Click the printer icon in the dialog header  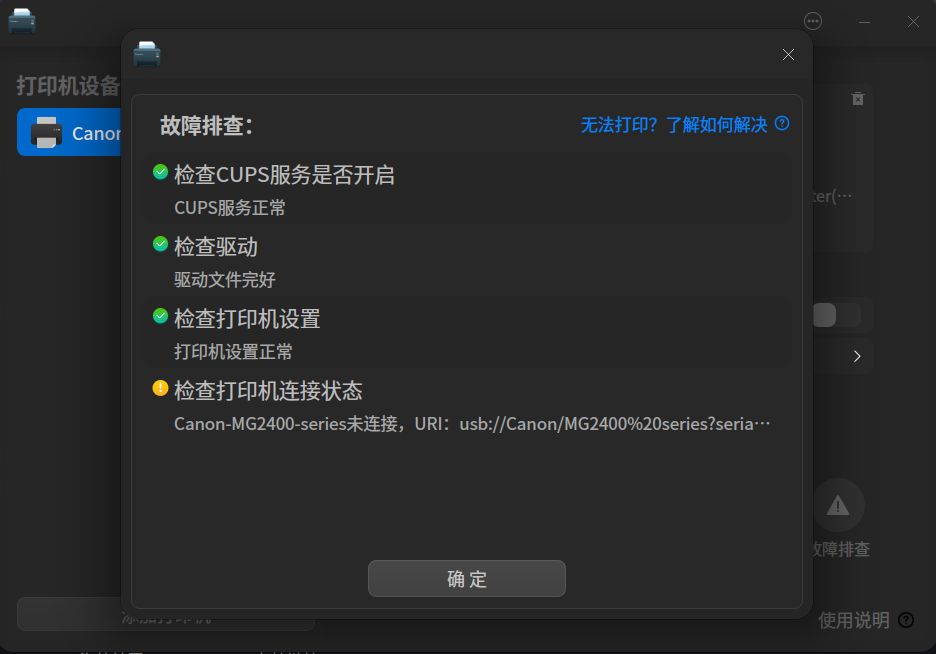(x=147, y=54)
